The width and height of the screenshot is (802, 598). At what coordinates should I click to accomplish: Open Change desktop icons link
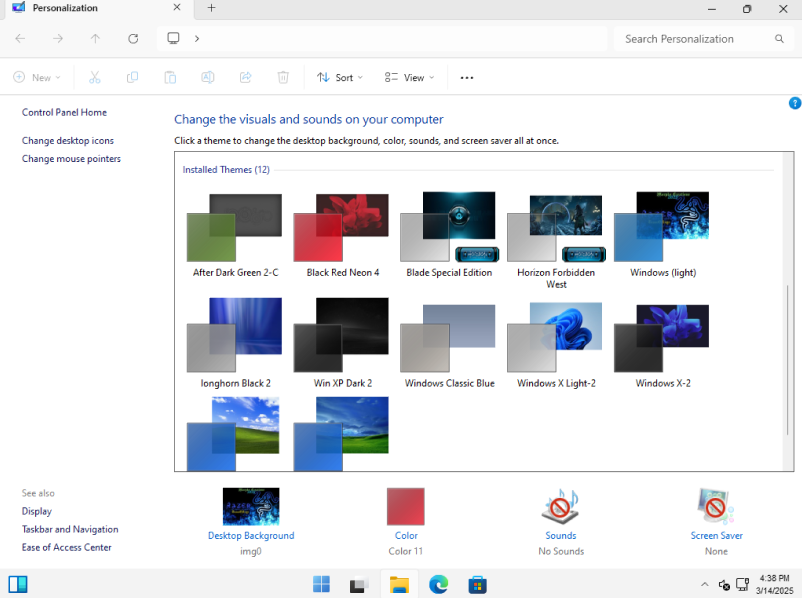tap(68, 141)
